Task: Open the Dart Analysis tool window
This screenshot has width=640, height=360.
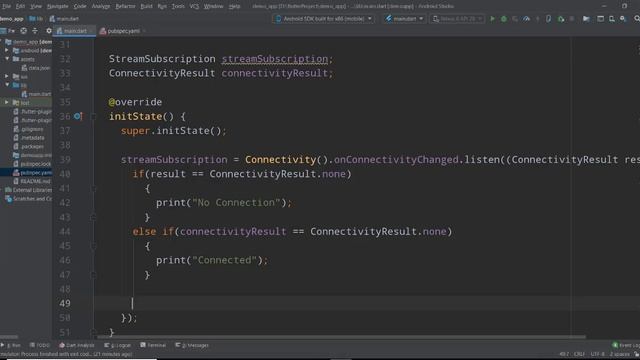Action: (77, 345)
